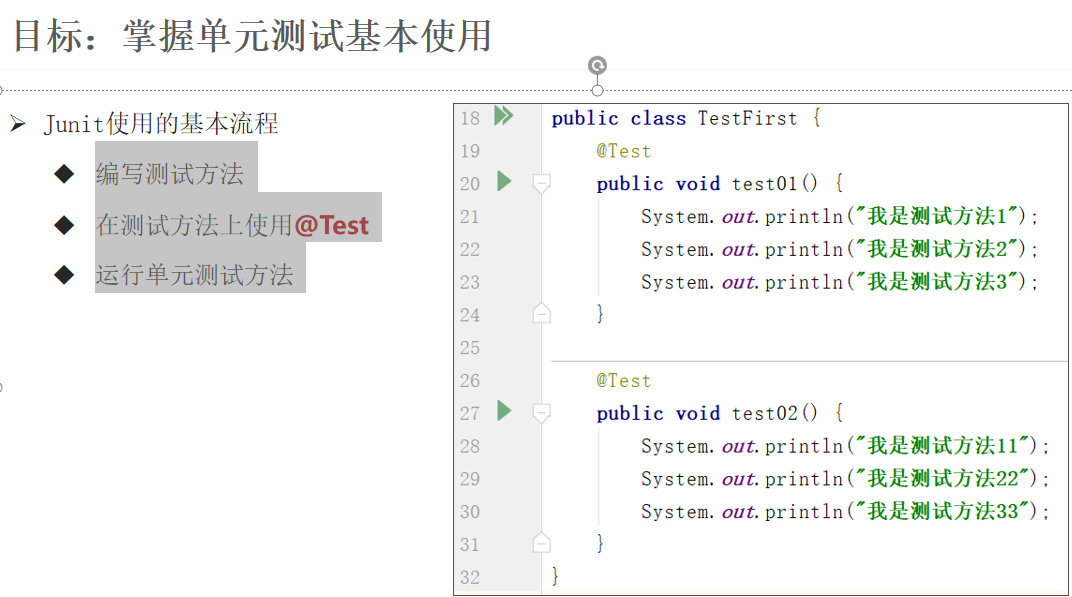Screen dimensions: 1072x597
Task: Click the heading Junit使用的基本流程
Action: 161,124
